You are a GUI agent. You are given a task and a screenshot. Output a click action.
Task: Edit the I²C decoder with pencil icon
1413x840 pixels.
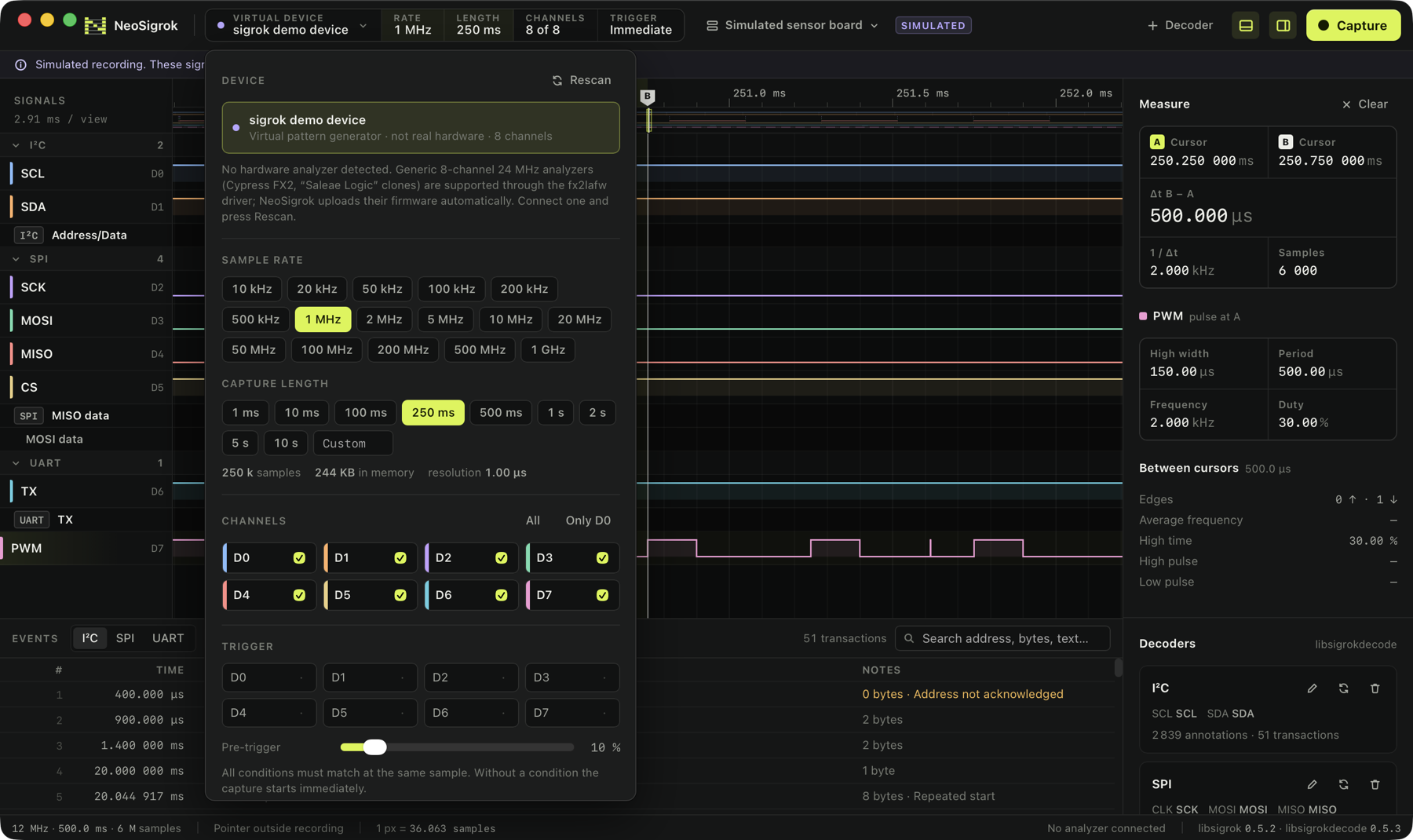tap(1312, 688)
